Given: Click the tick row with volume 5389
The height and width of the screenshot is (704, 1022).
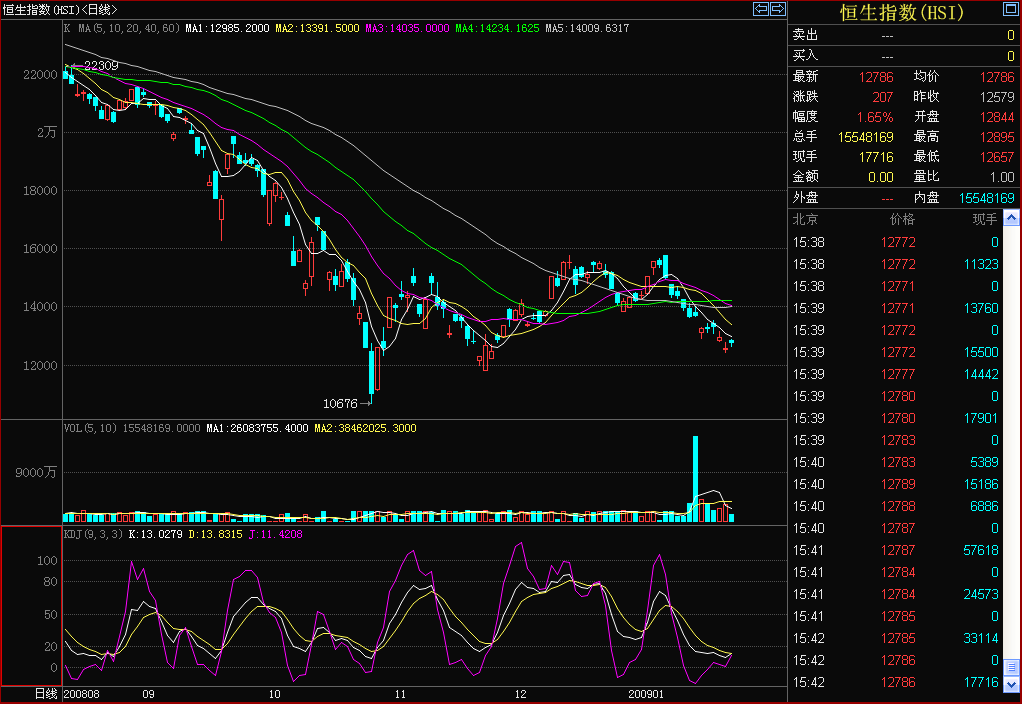Looking at the screenshot, I should pyautogui.click(x=895, y=462).
